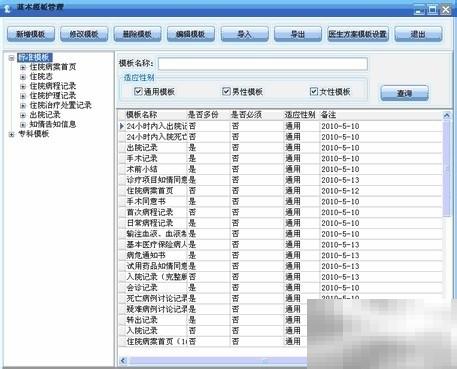
Task: Click the application icon in title bar
Action: click(8, 9)
